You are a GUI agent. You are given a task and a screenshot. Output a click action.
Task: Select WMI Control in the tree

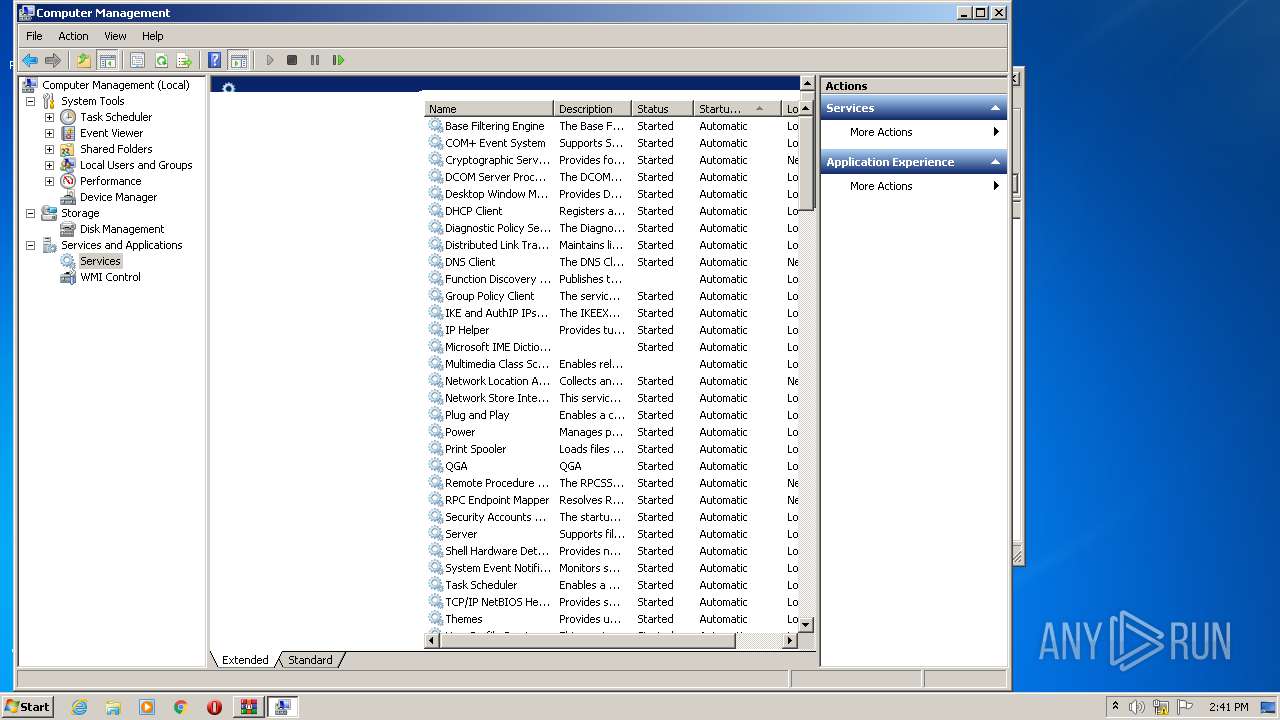pyautogui.click(x=110, y=277)
